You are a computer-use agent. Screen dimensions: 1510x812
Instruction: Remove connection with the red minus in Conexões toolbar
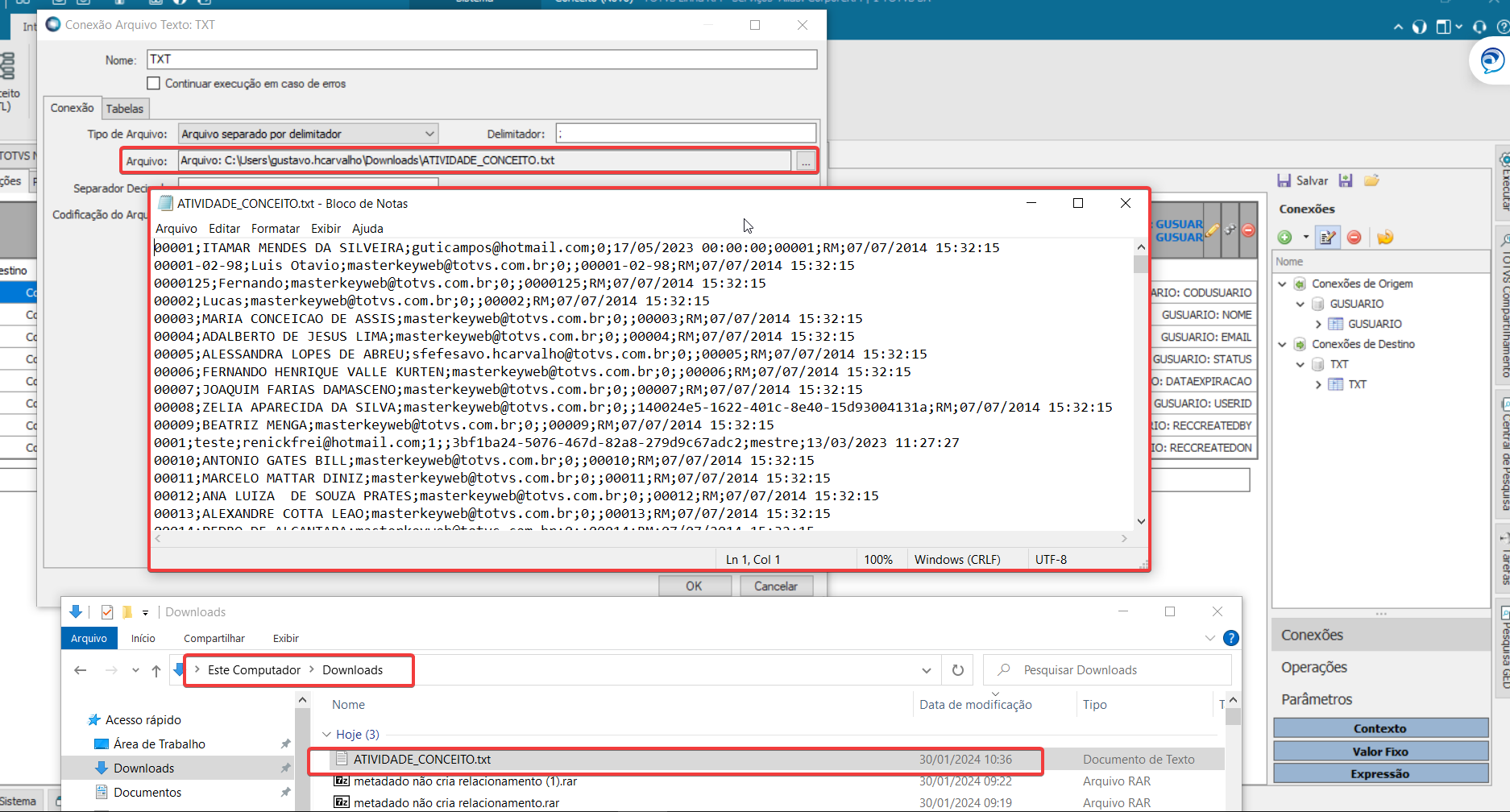(x=1354, y=237)
